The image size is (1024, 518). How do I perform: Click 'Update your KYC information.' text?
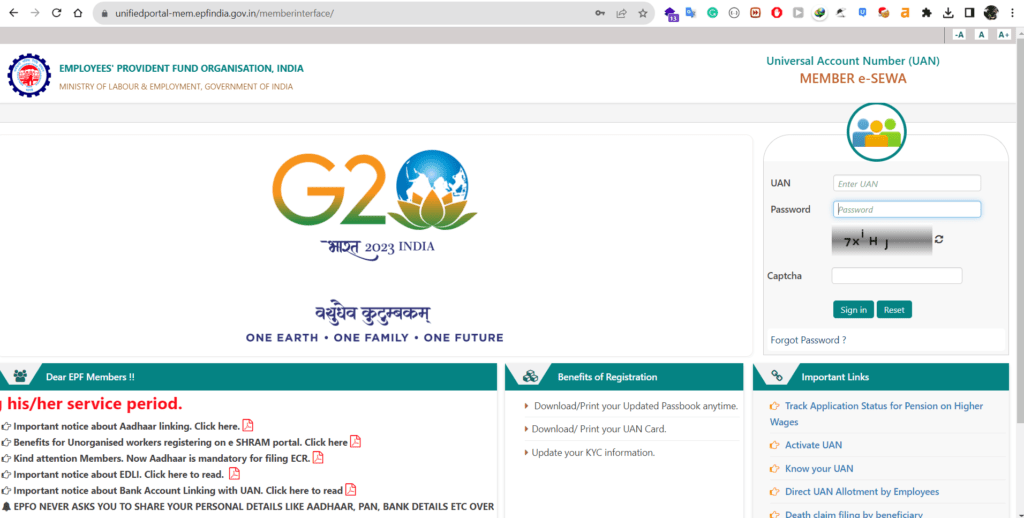click(593, 452)
